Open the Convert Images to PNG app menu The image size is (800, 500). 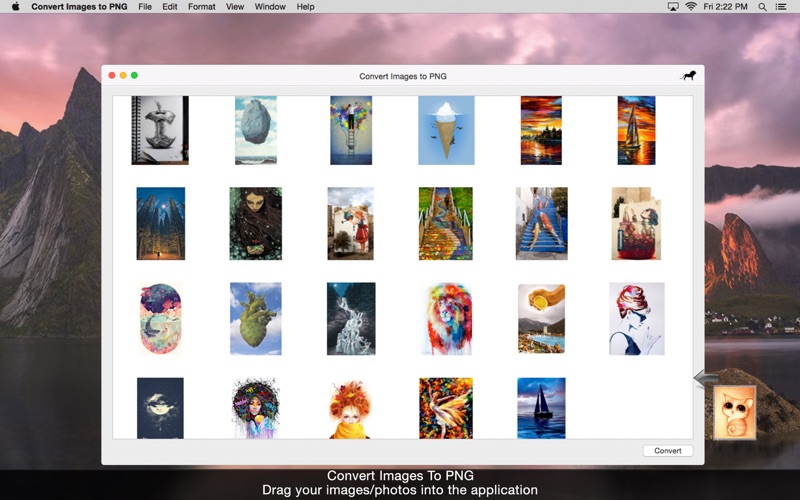[x=79, y=7]
